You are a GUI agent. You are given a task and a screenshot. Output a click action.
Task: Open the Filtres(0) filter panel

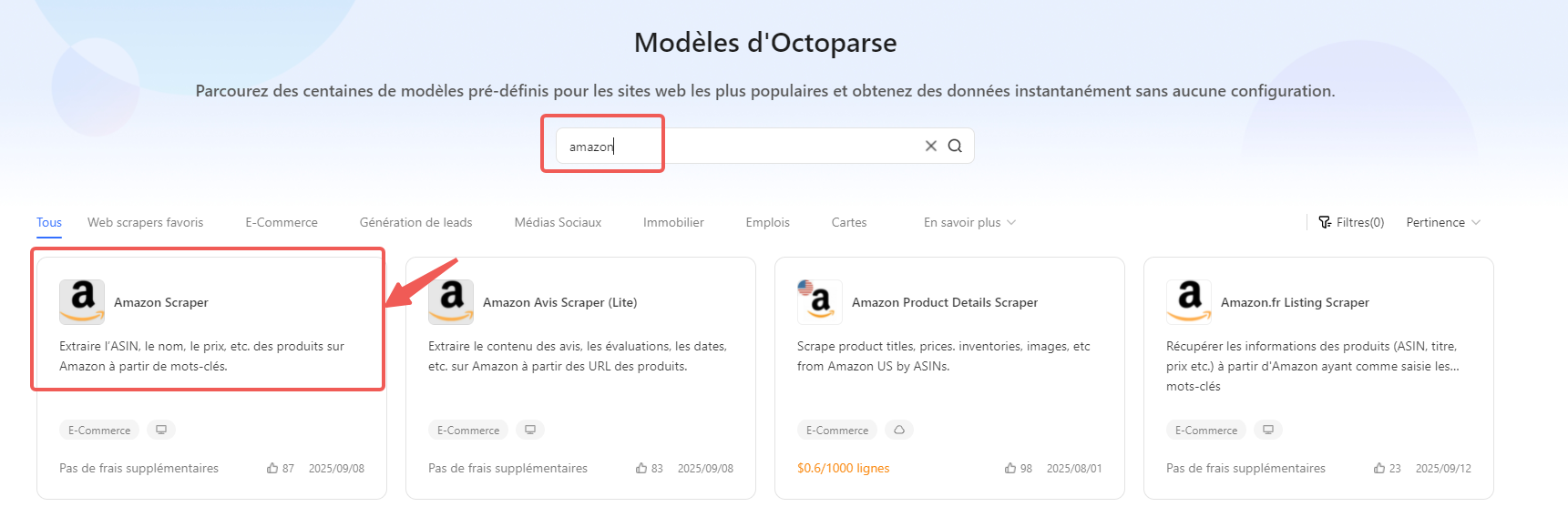point(1351,222)
